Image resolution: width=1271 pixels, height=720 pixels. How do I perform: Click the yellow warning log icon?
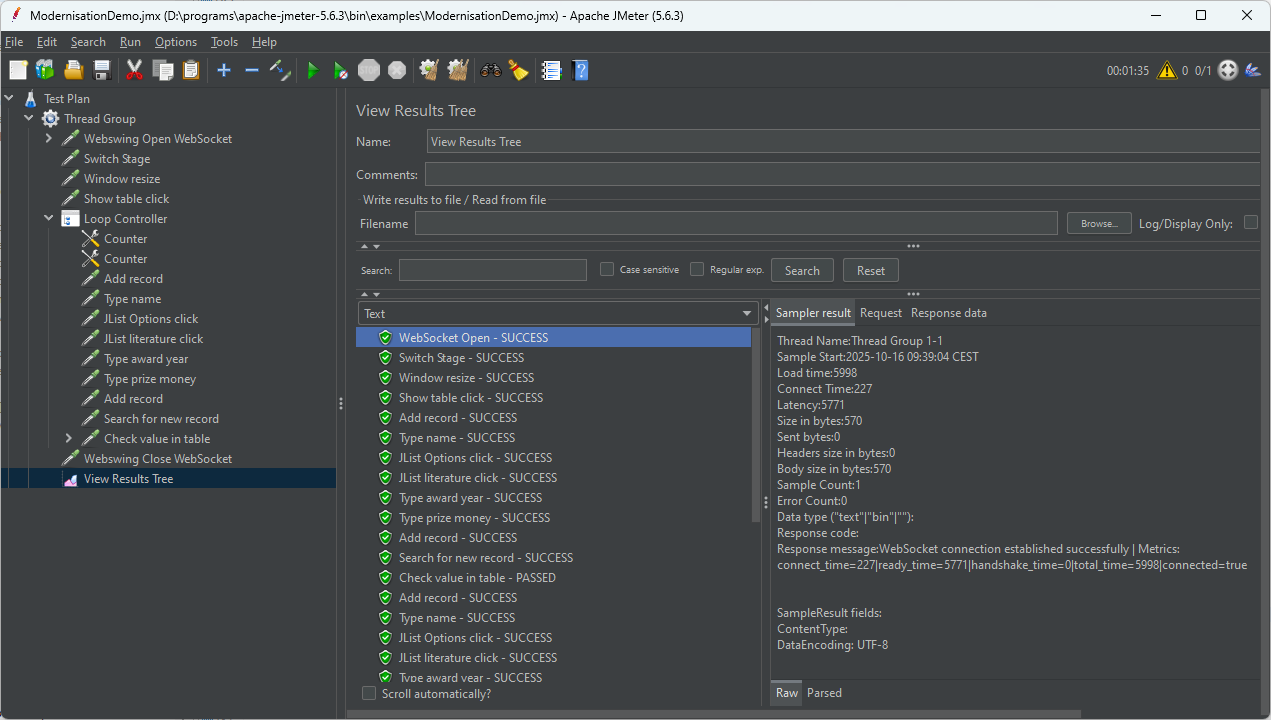click(1166, 70)
